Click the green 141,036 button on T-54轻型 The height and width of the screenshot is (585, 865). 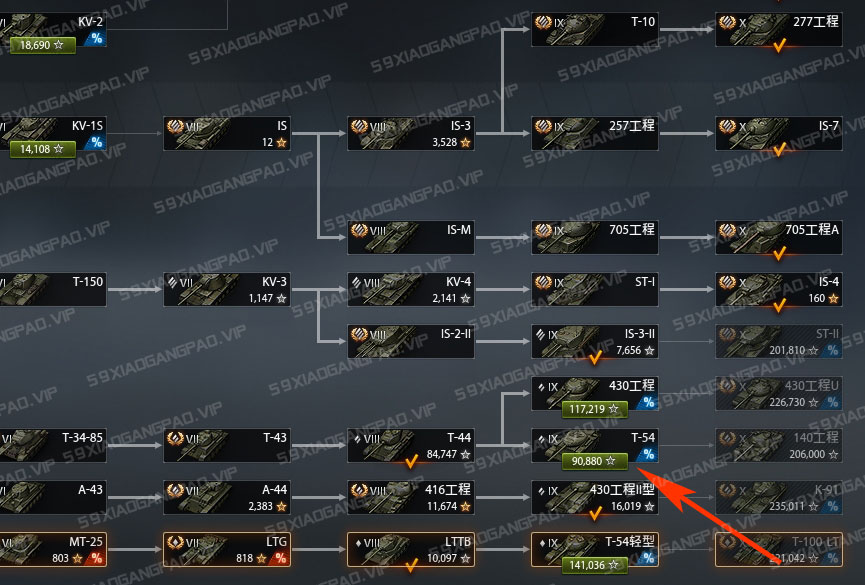pyautogui.click(x=595, y=565)
